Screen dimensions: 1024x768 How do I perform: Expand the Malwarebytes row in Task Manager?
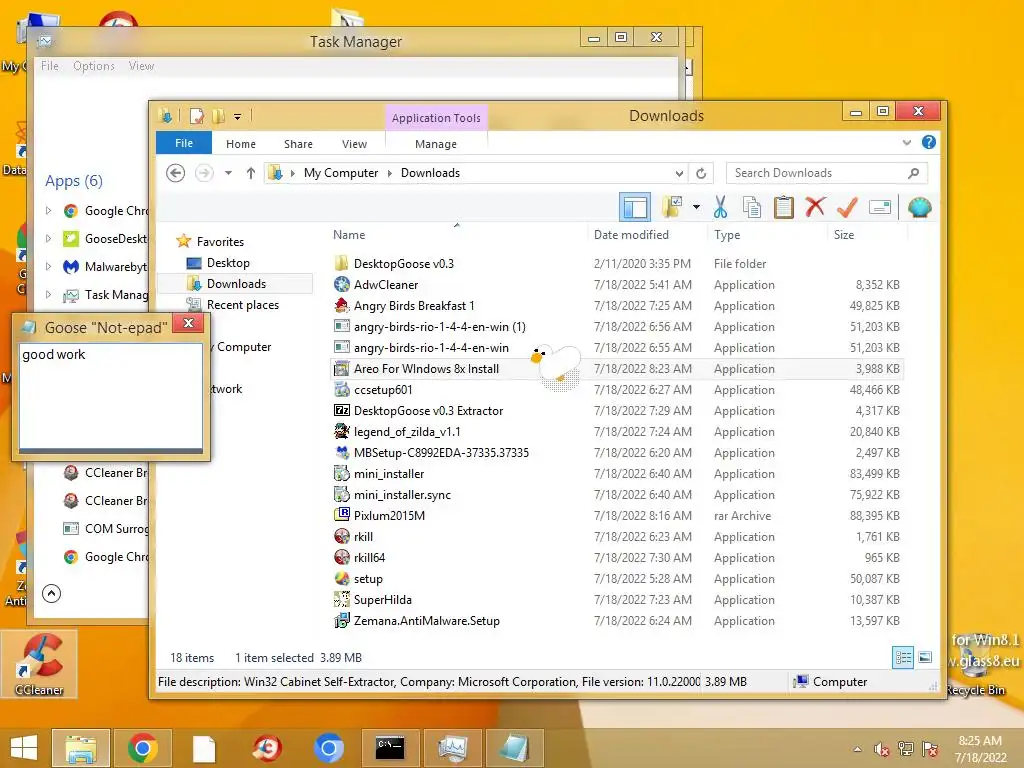pos(48,266)
